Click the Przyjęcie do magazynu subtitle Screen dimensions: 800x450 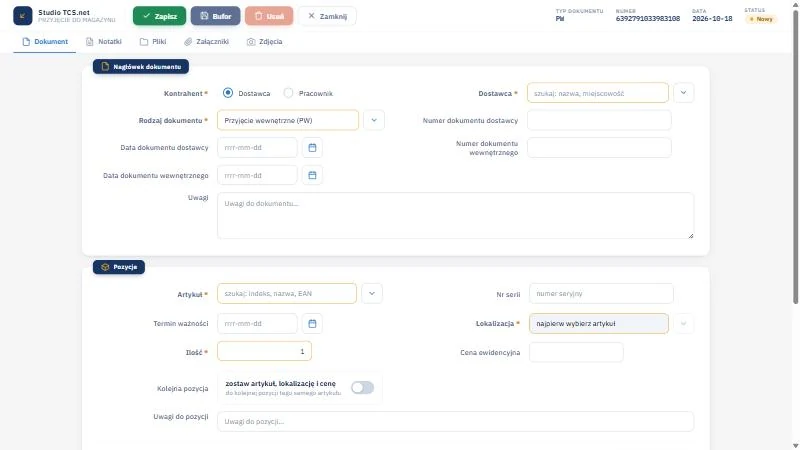click(77, 20)
